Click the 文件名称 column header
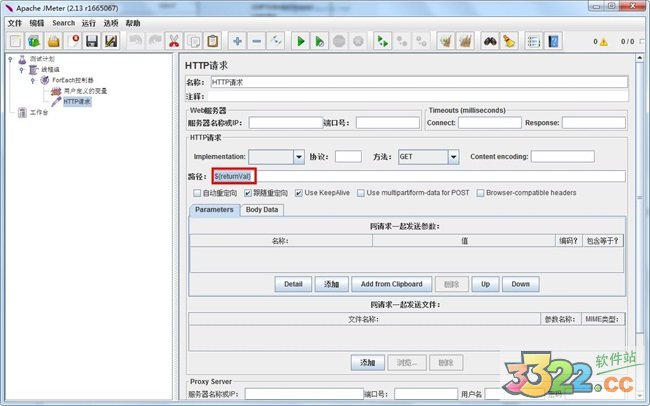 [x=364, y=319]
